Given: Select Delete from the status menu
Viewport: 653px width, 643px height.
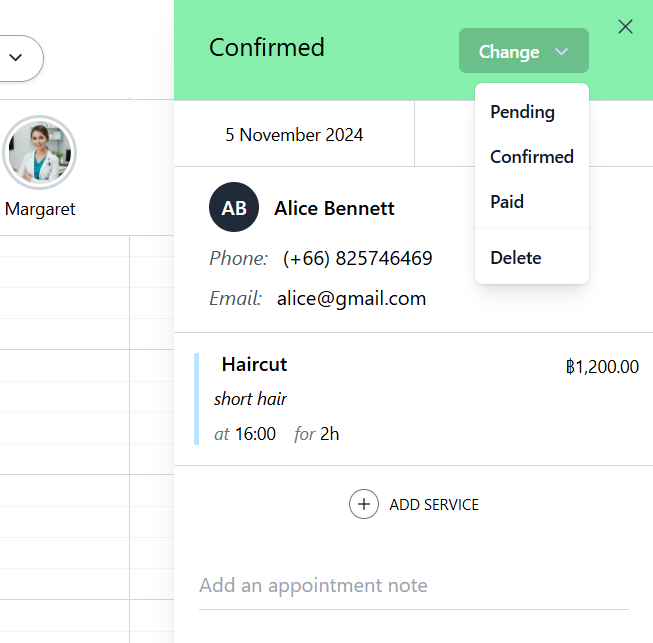Looking at the screenshot, I should tap(515, 258).
